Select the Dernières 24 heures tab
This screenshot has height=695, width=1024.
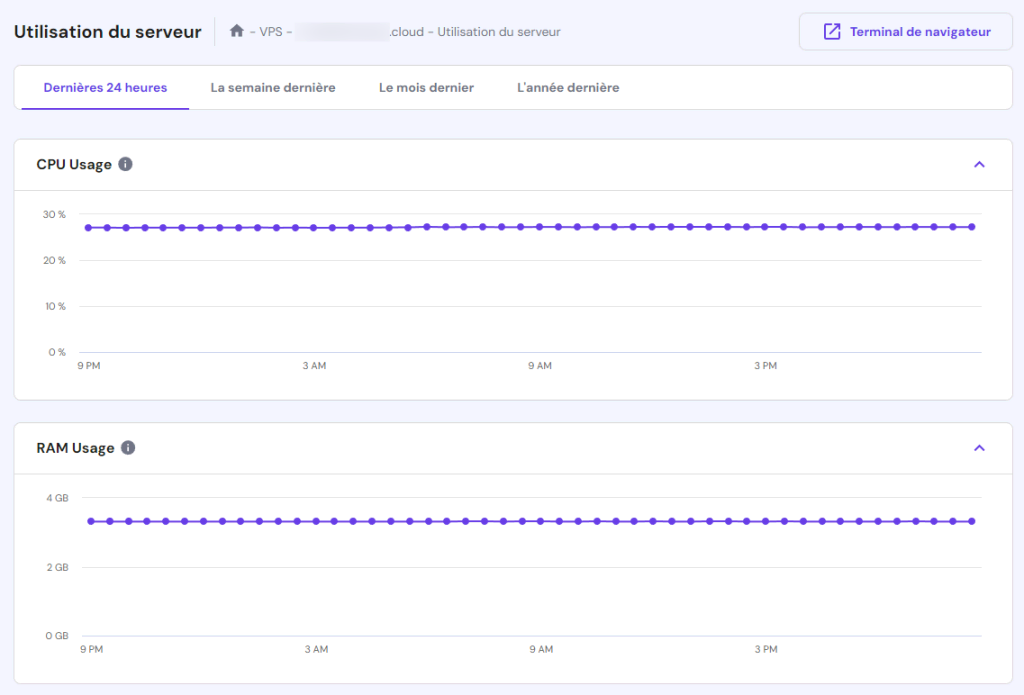(x=105, y=88)
